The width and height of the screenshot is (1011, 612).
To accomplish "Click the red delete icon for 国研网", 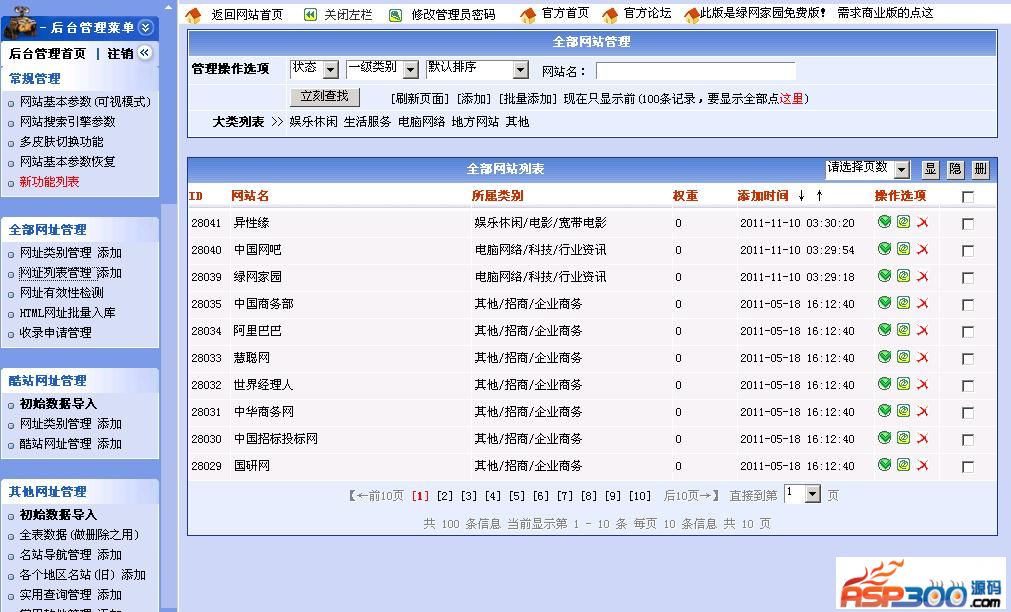I will point(922,465).
